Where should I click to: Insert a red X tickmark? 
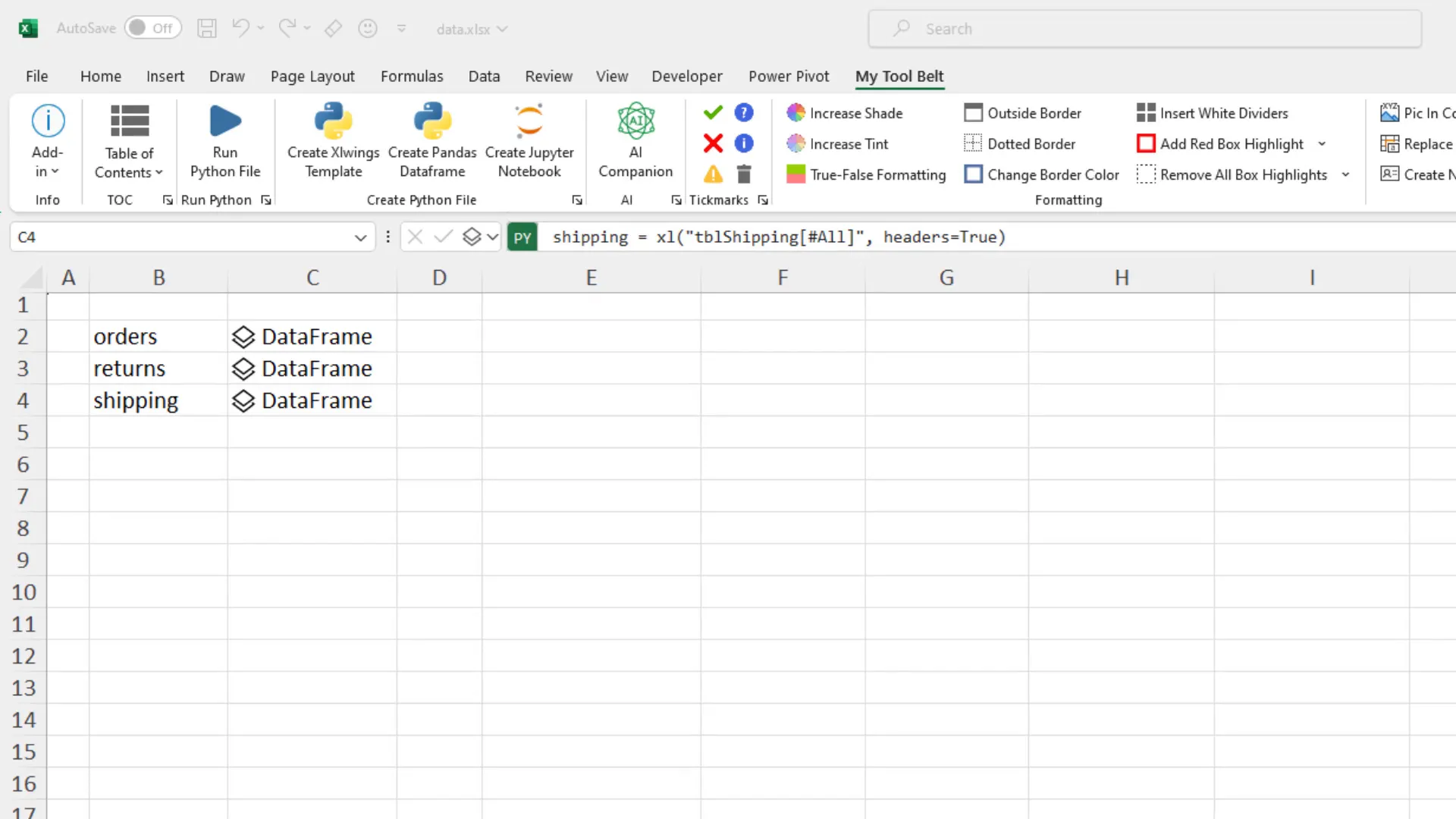tap(712, 143)
